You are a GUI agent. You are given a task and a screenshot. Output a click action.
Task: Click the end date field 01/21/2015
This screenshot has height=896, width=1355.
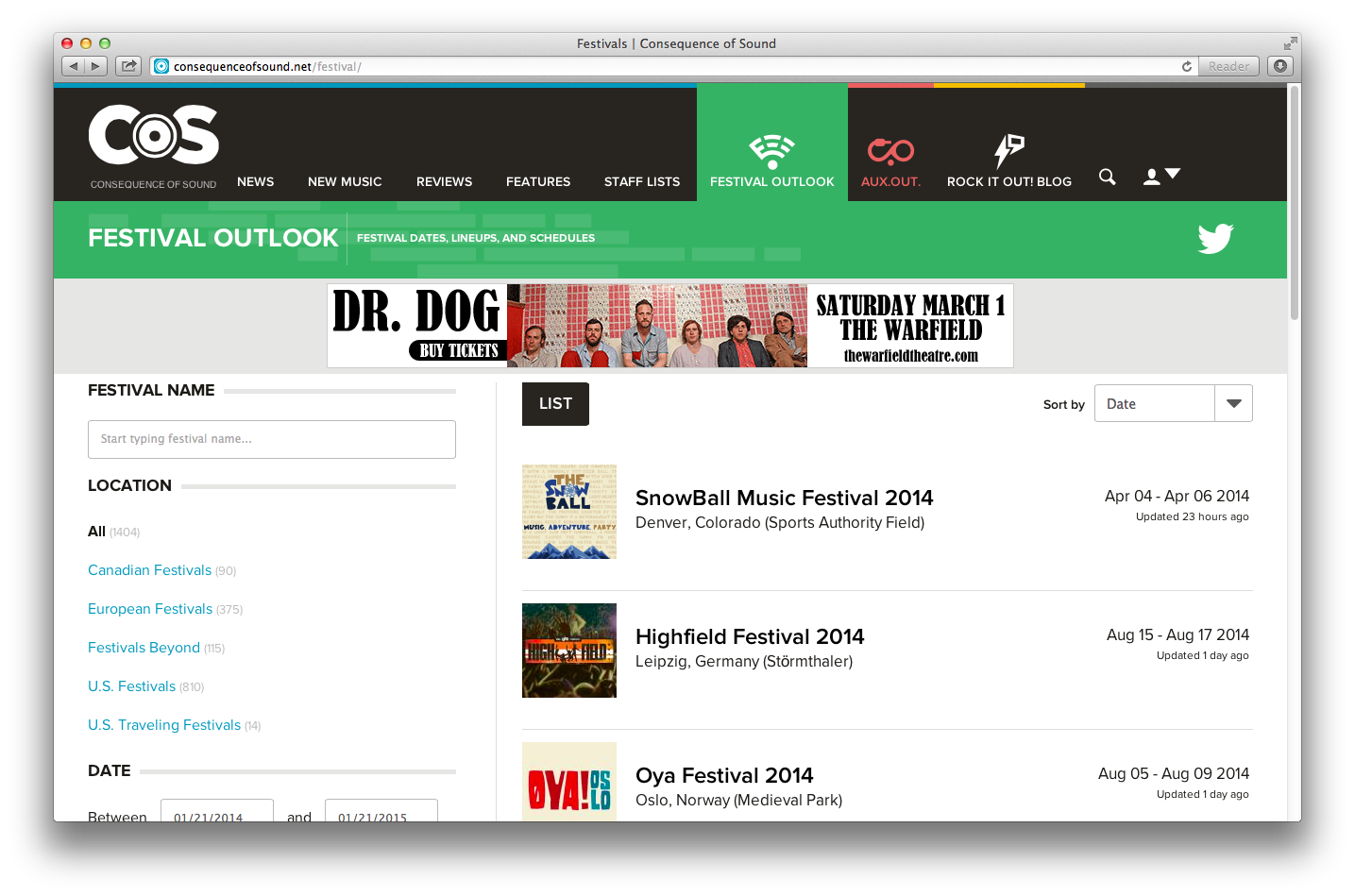coord(381,810)
